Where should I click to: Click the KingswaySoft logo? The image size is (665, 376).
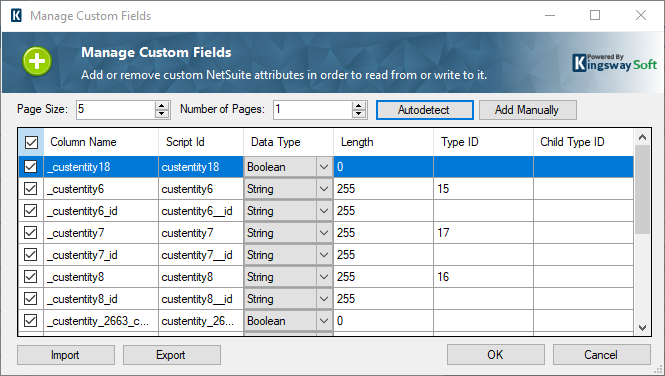(615, 63)
